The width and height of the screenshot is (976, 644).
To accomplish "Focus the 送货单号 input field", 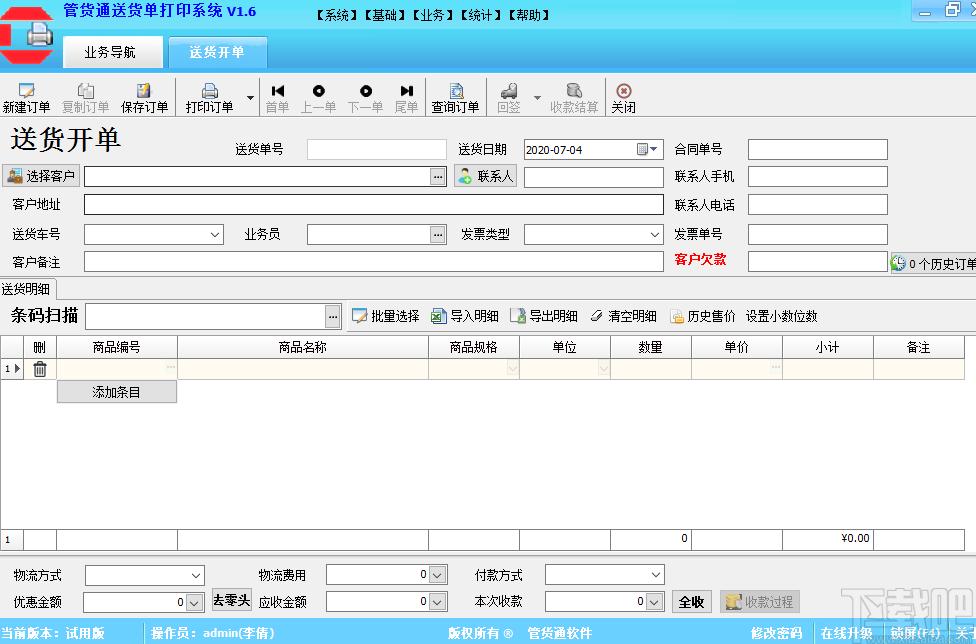I will (377, 149).
